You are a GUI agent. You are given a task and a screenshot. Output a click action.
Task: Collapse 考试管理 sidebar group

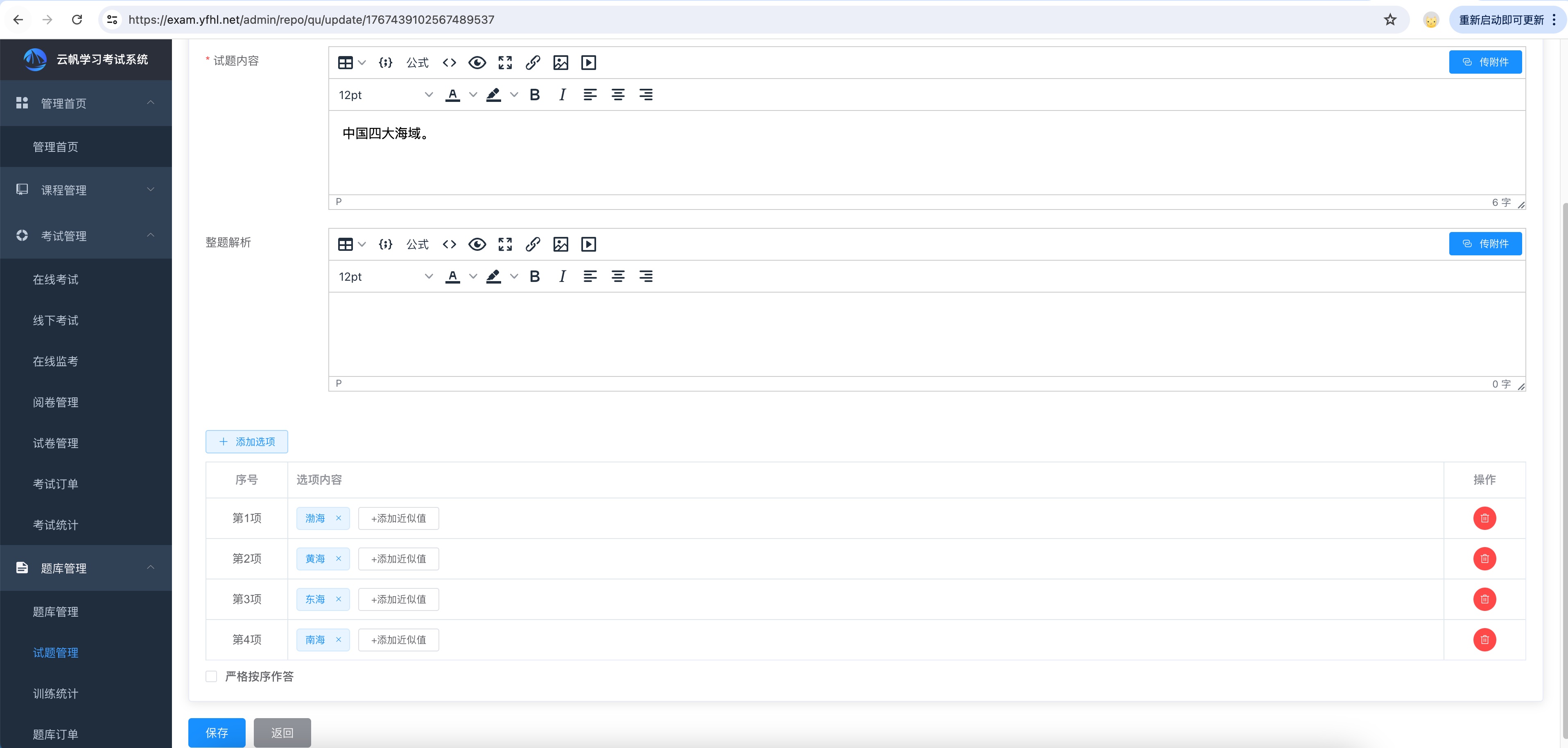point(86,236)
